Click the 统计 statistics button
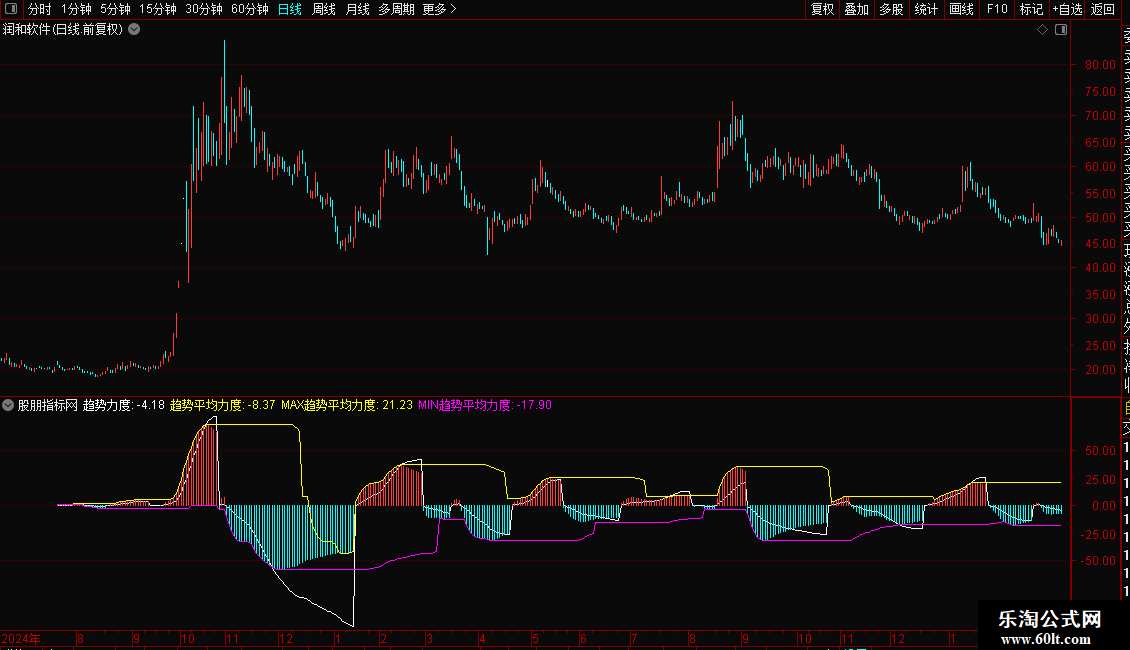The height and width of the screenshot is (650, 1130). tap(926, 9)
